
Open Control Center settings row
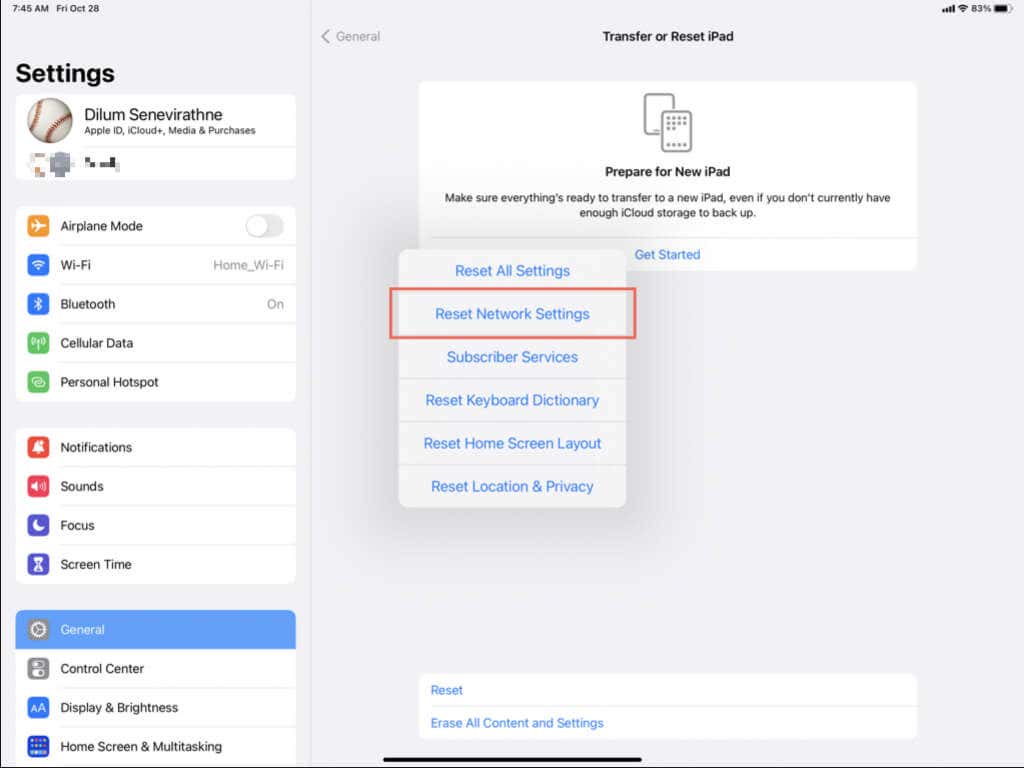click(155, 669)
